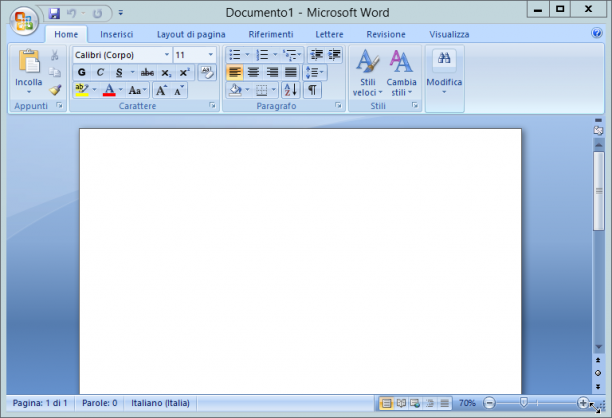The height and width of the screenshot is (418, 612).
Task: Switch to the Inserisci tab
Action: 116,34
